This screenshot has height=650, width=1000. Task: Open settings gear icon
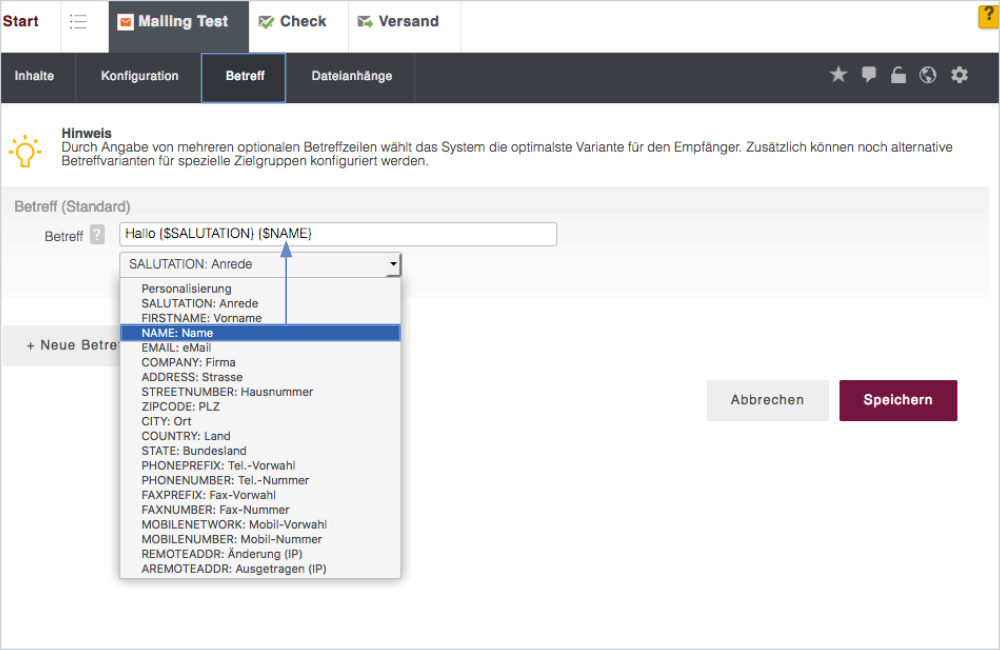(959, 75)
